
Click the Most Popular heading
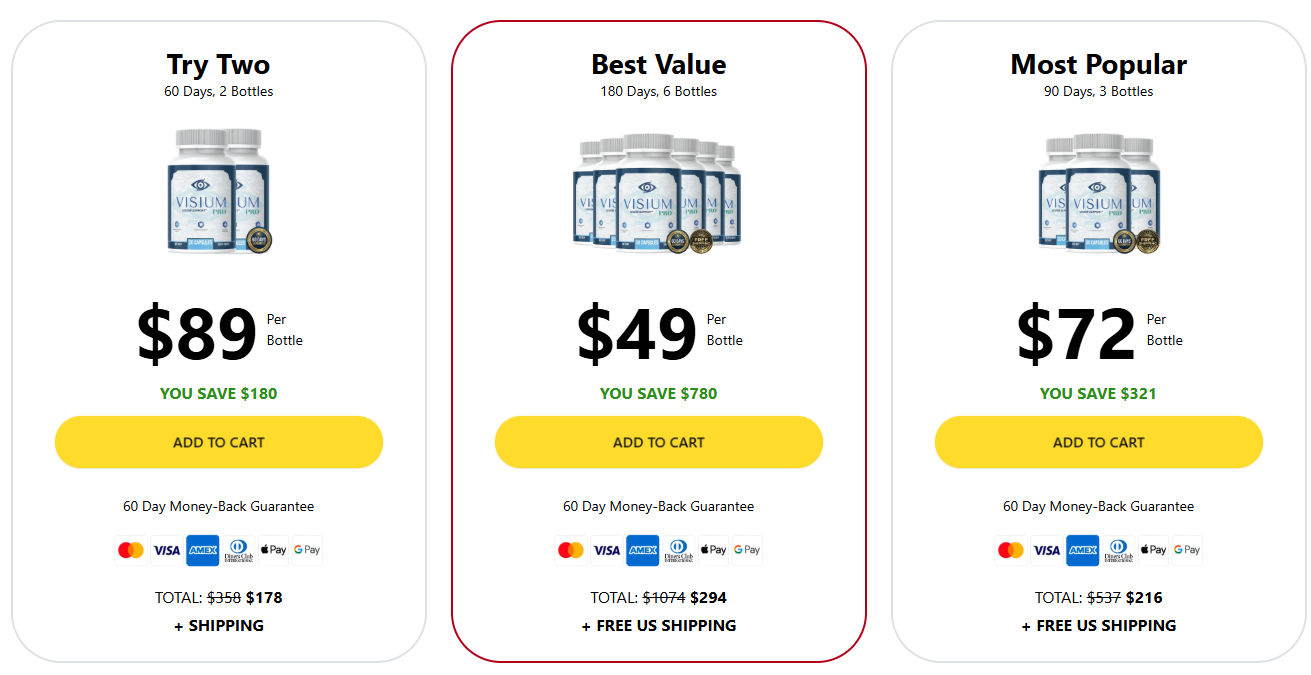pos(1098,65)
